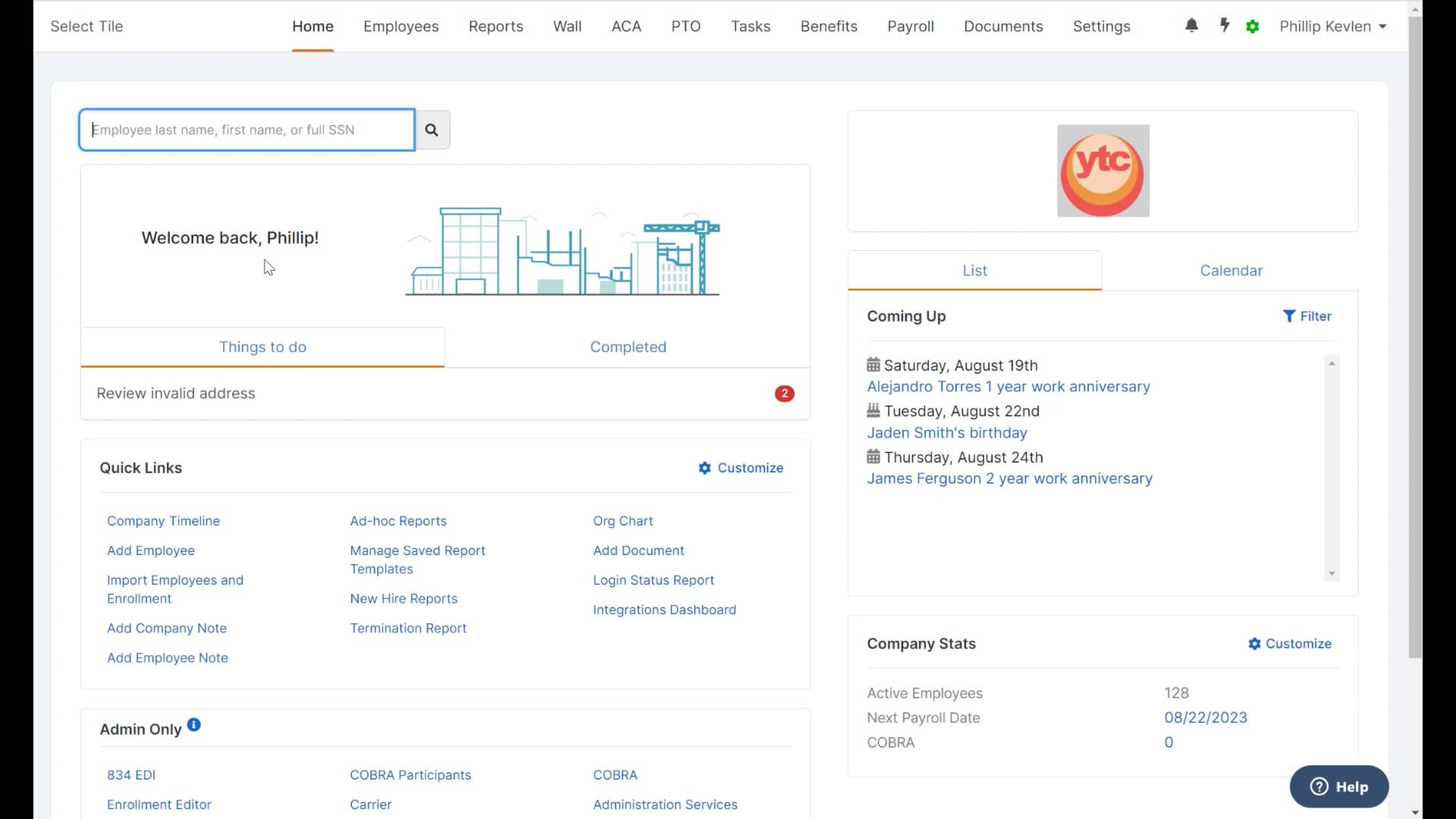The height and width of the screenshot is (819, 1456).
Task: Click inside the employee search field
Action: coord(246,129)
